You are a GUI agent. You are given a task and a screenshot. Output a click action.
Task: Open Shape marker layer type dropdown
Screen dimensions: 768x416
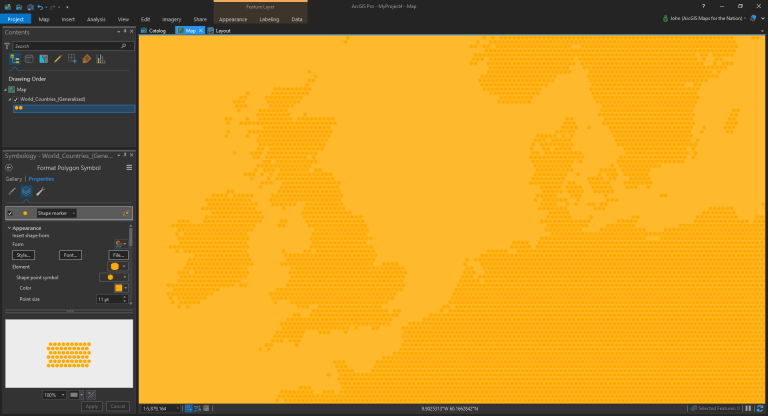click(56, 213)
